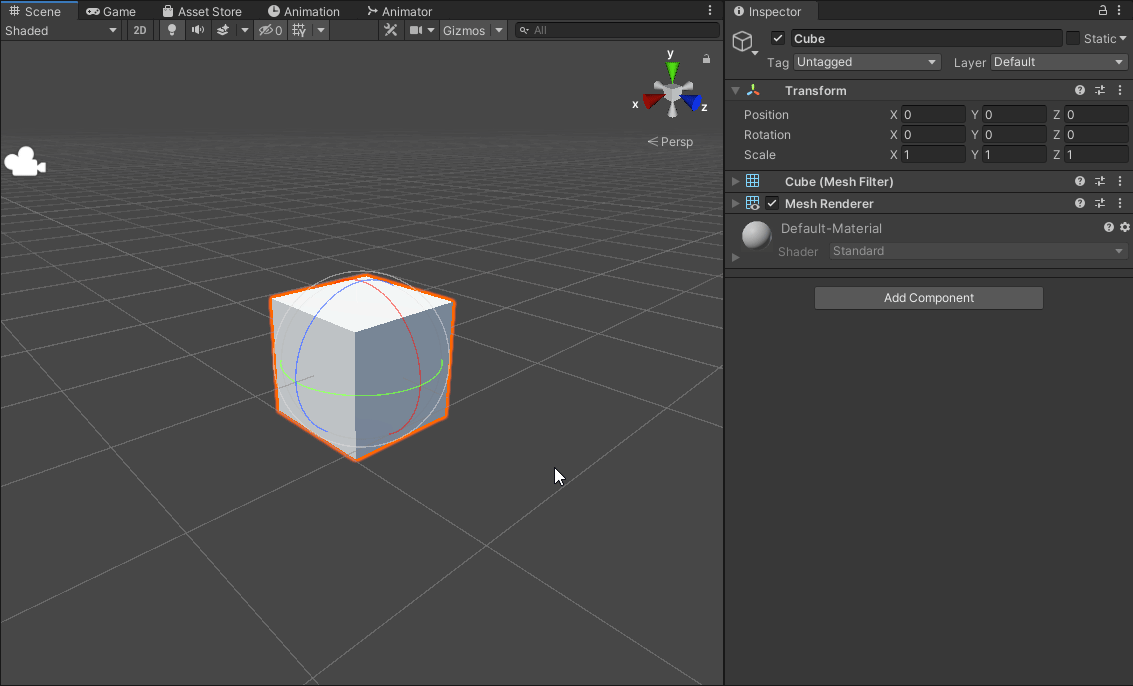Open the Shader dropdown showing Standard
Image resolution: width=1133 pixels, height=686 pixels.
pos(977,251)
